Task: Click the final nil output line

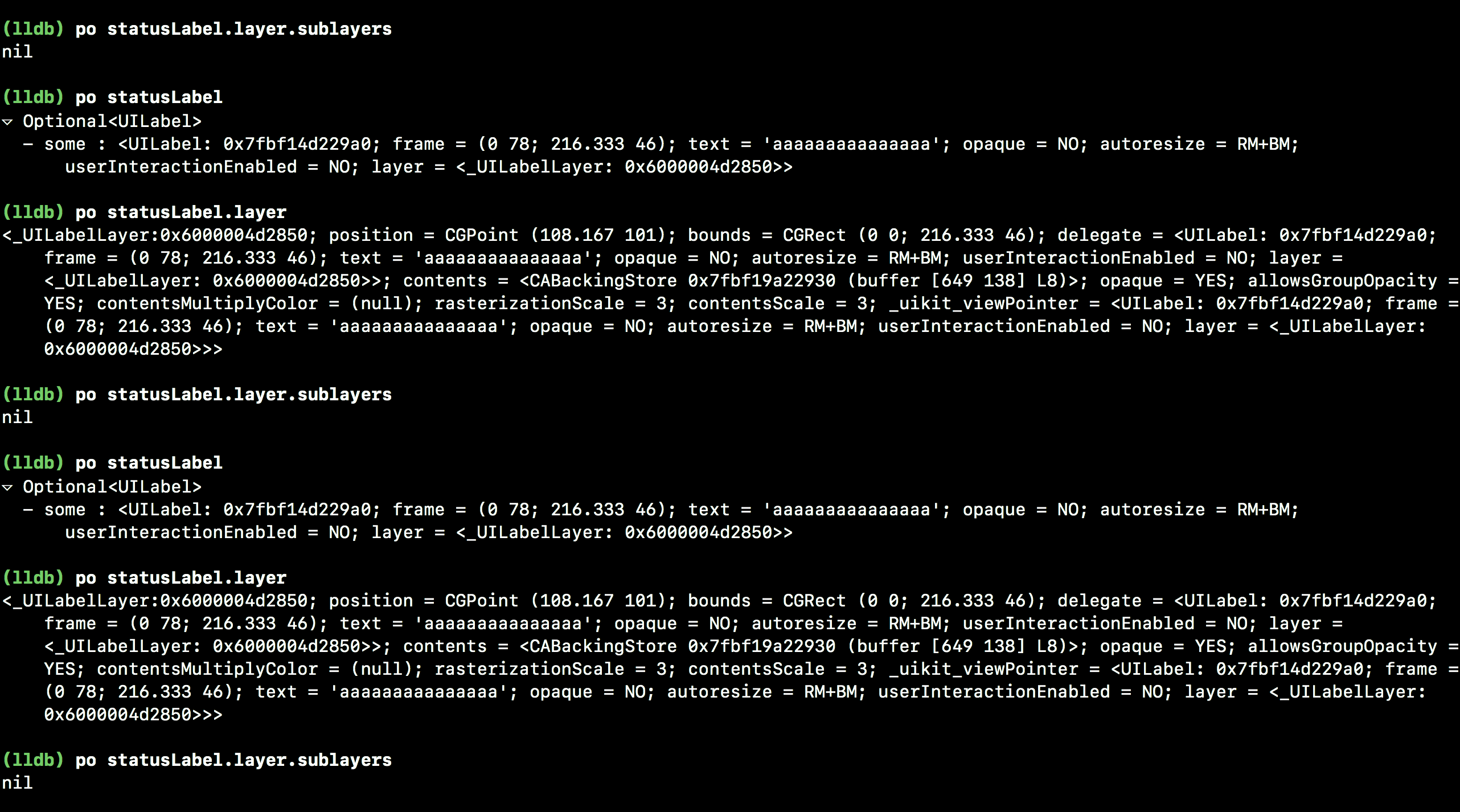Action: pos(18,783)
